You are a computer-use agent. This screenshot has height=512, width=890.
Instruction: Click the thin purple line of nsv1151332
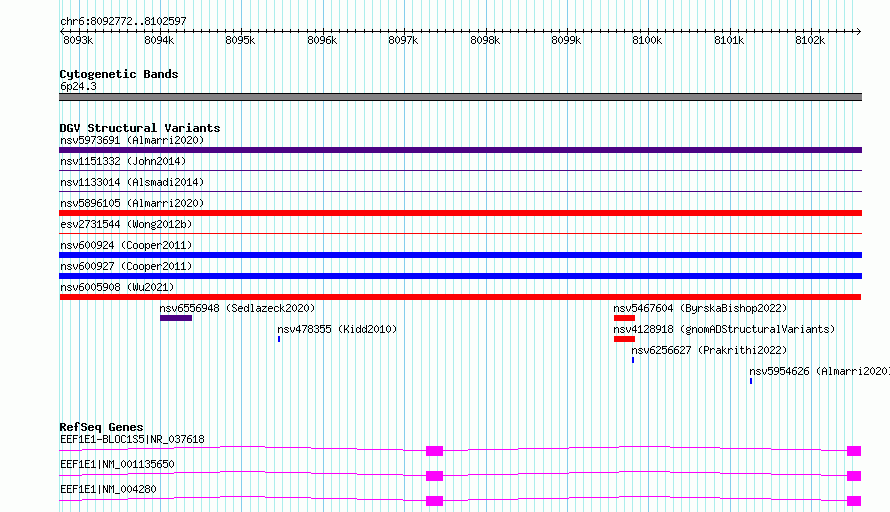point(460,170)
